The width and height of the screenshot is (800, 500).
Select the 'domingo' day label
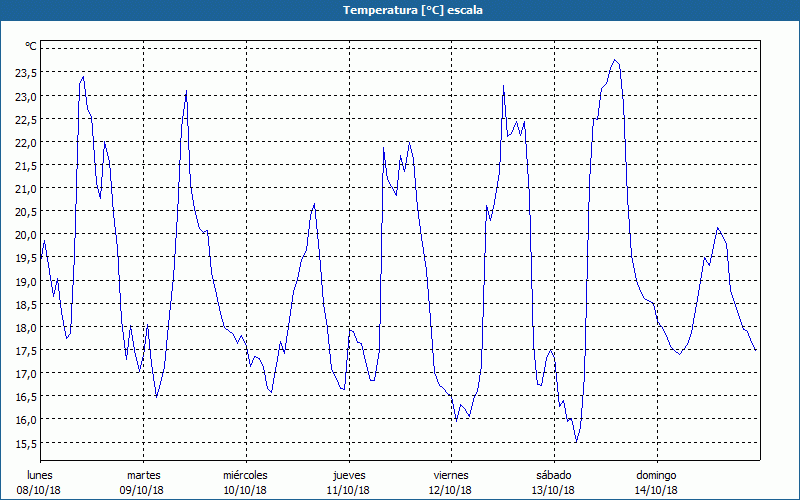(656, 475)
